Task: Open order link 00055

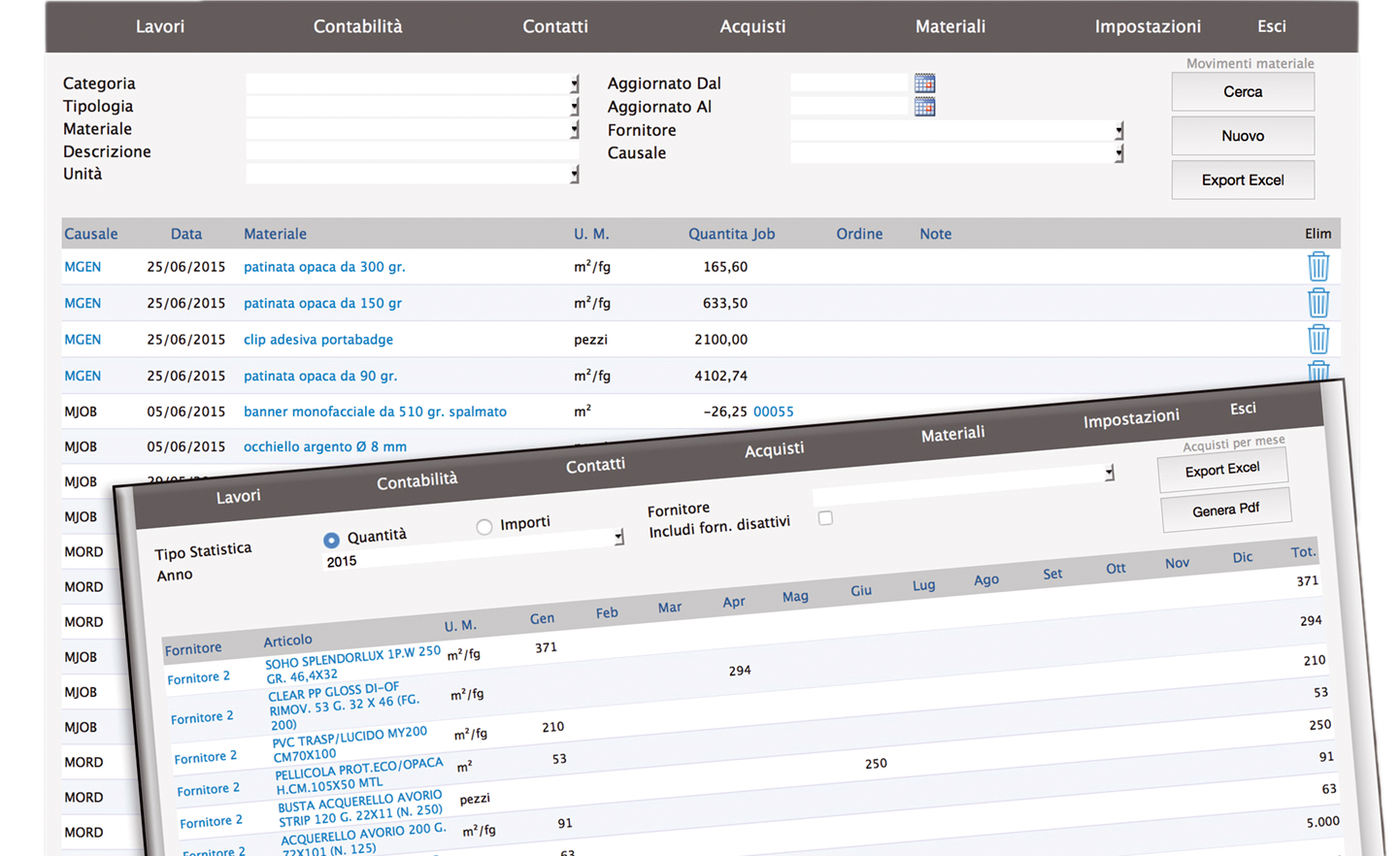Action: pyautogui.click(x=773, y=412)
